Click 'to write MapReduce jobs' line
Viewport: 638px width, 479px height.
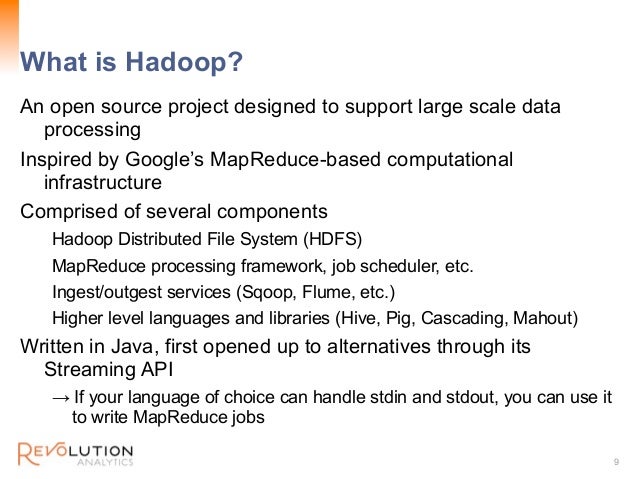point(168,417)
